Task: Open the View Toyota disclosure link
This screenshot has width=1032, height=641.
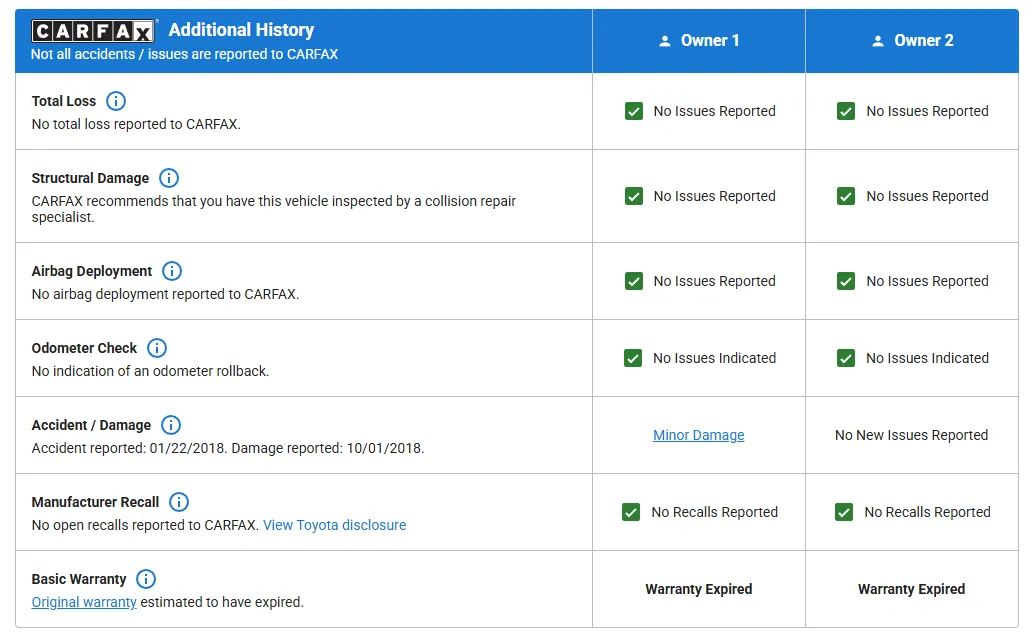Action: [334, 525]
